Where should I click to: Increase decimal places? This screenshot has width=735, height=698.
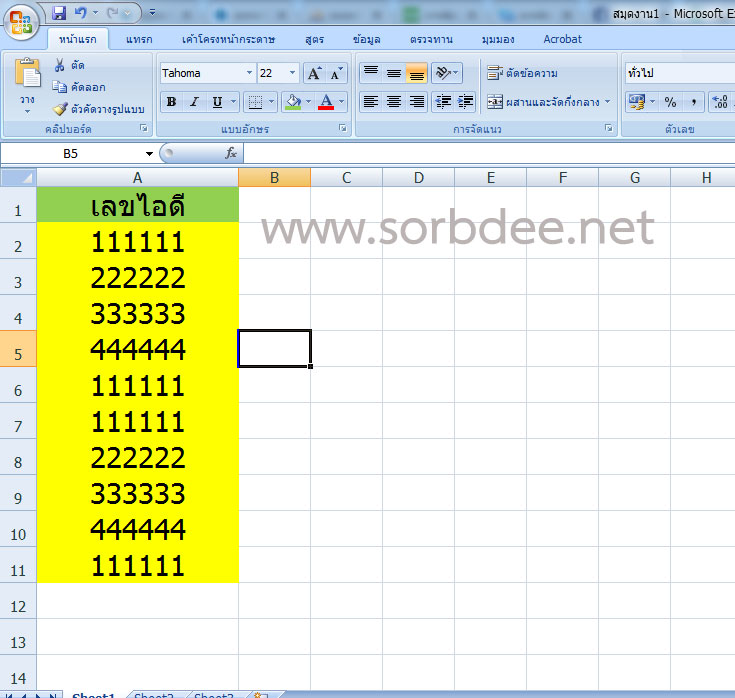coord(720,102)
